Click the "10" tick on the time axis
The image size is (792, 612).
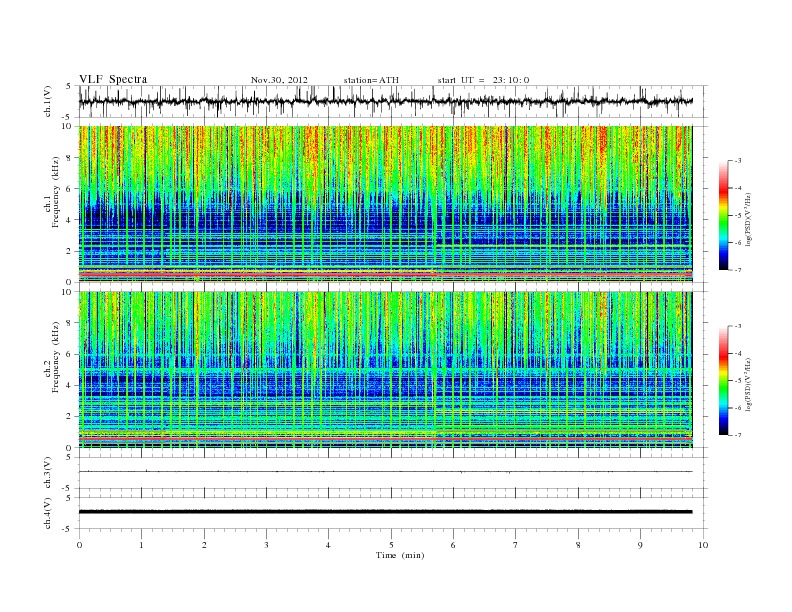click(703, 545)
